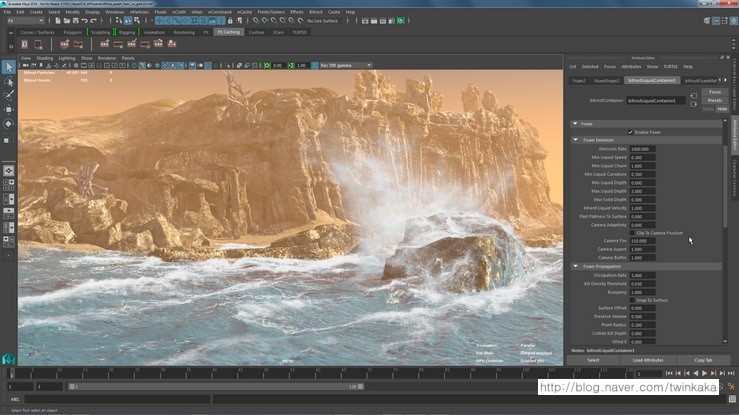Click the Play Forward button

pyautogui.click(x=705, y=373)
